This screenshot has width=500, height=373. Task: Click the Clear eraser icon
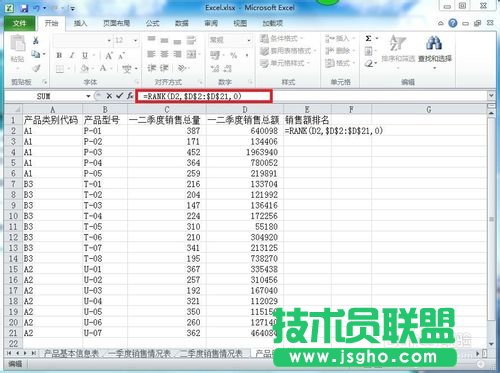pos(368,63)
